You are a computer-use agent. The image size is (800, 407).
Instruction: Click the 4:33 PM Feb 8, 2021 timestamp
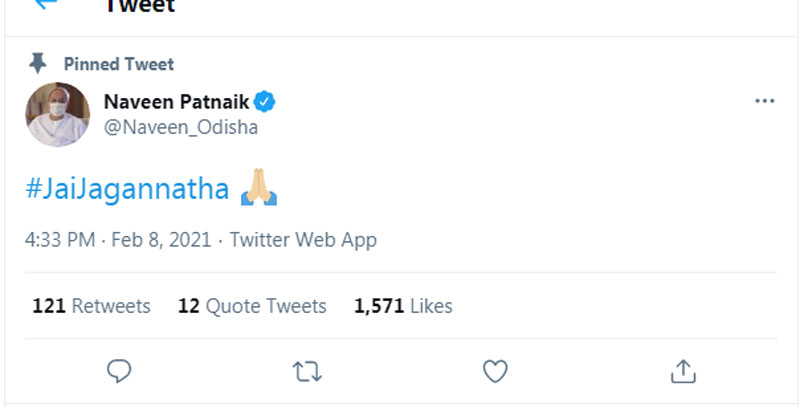pos(119,240)
